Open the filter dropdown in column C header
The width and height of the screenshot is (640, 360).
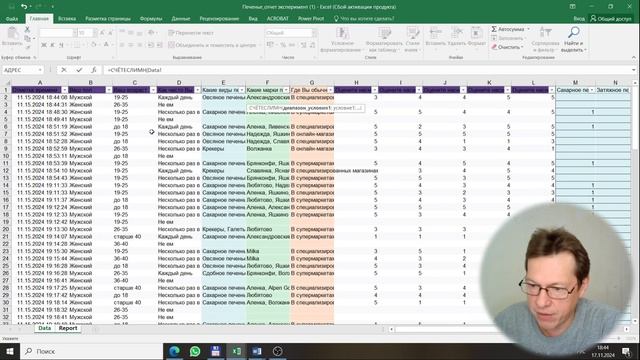(153, 90)
